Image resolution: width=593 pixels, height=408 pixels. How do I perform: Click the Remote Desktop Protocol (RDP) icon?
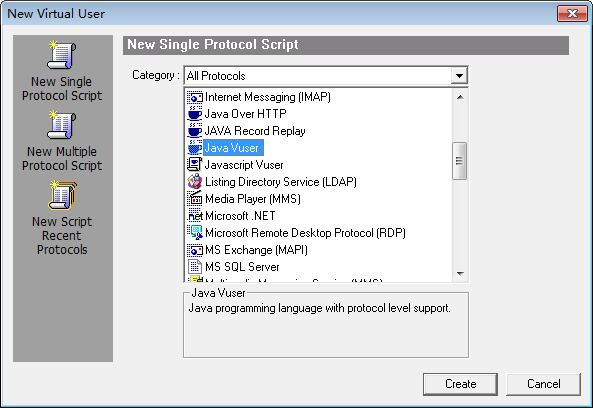[x=195, y=233]
